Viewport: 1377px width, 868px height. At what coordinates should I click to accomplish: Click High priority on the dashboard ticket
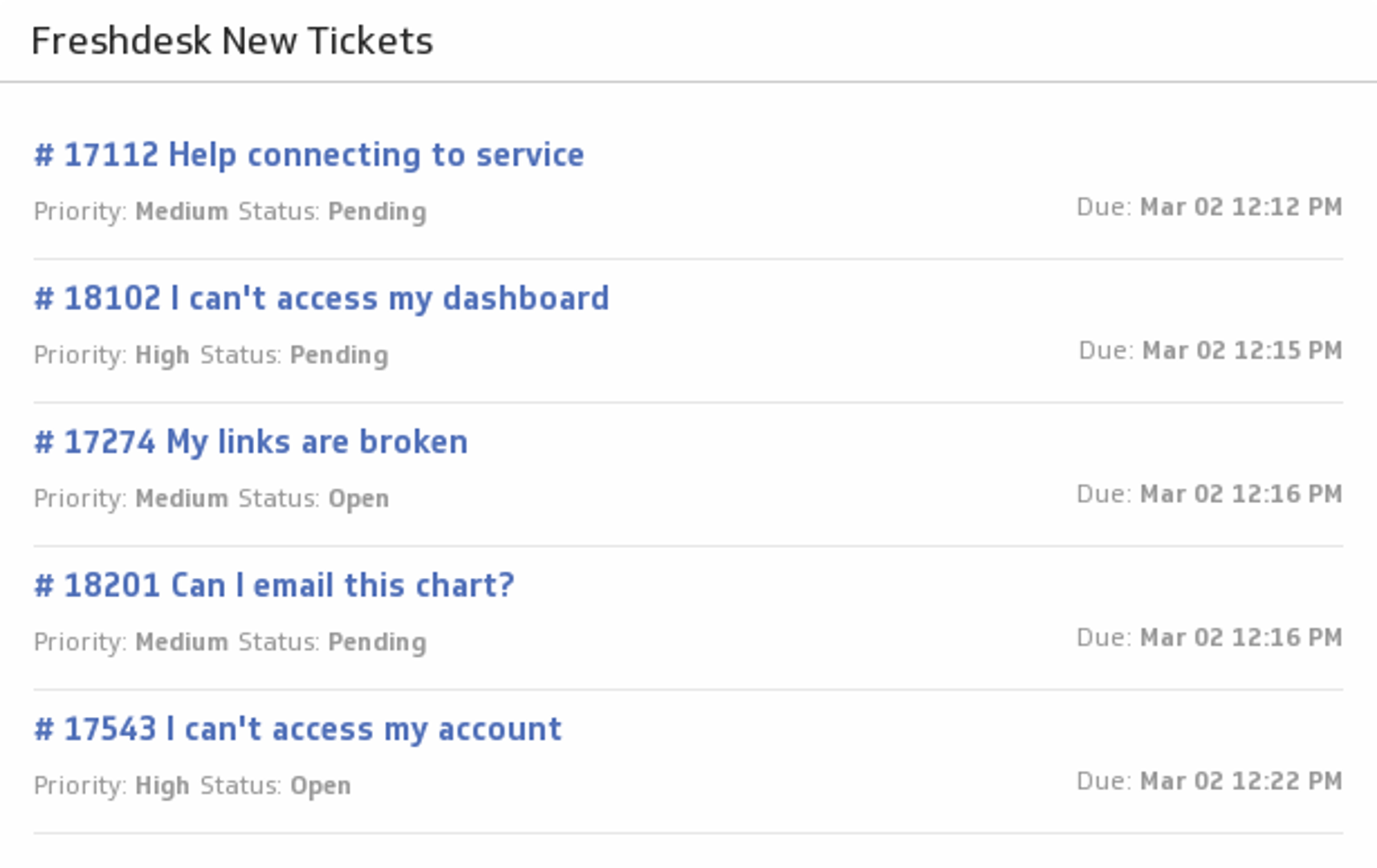pyautogui.click(x=162, y=355)
